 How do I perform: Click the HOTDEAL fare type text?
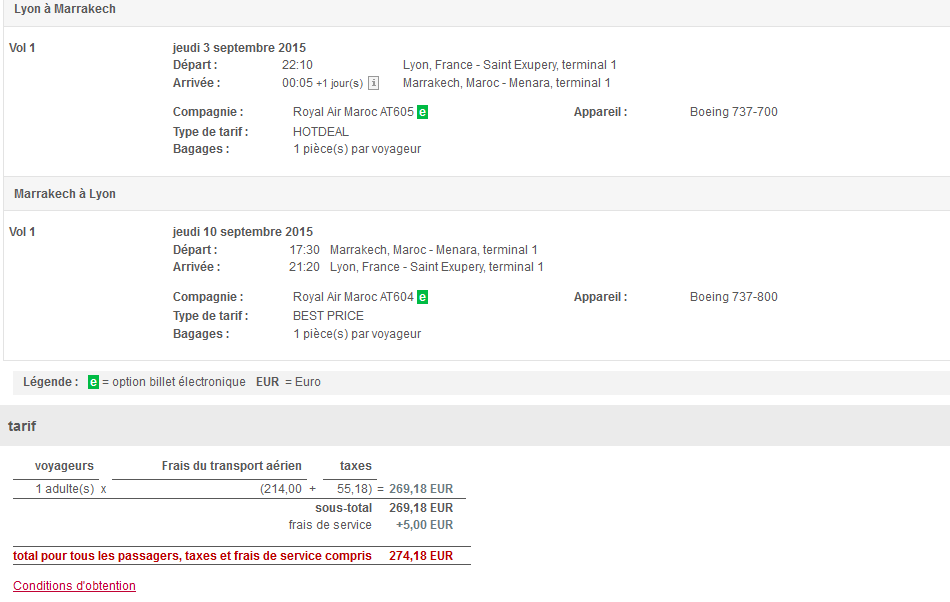click(x=321, y=131)
